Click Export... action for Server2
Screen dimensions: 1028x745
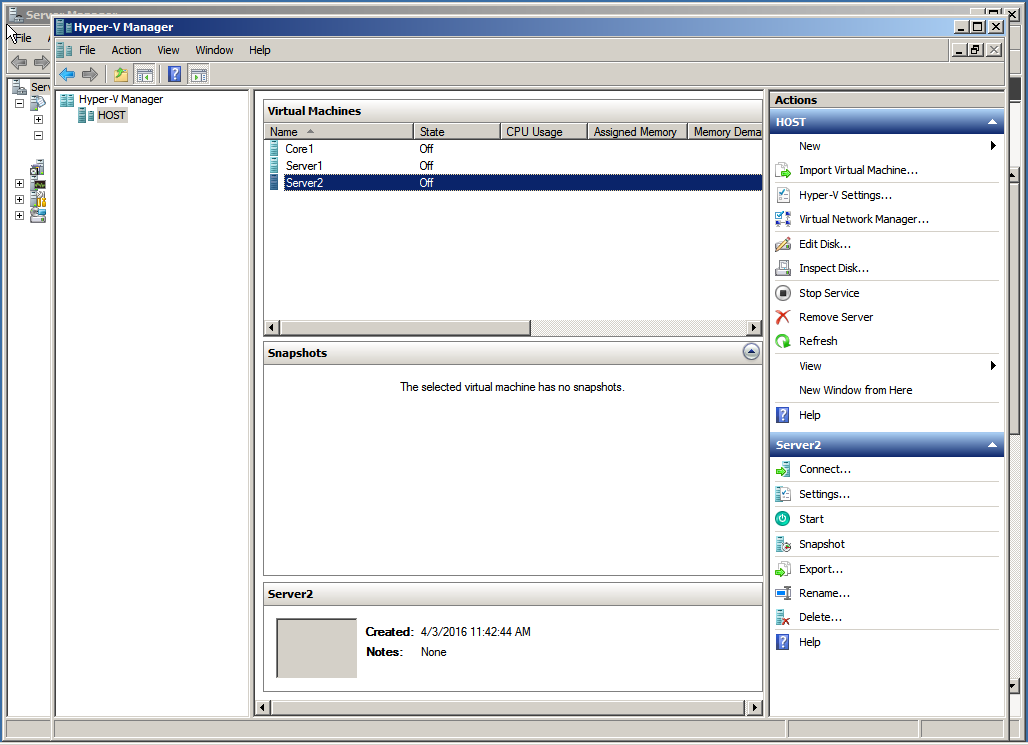tap(821, 569)
